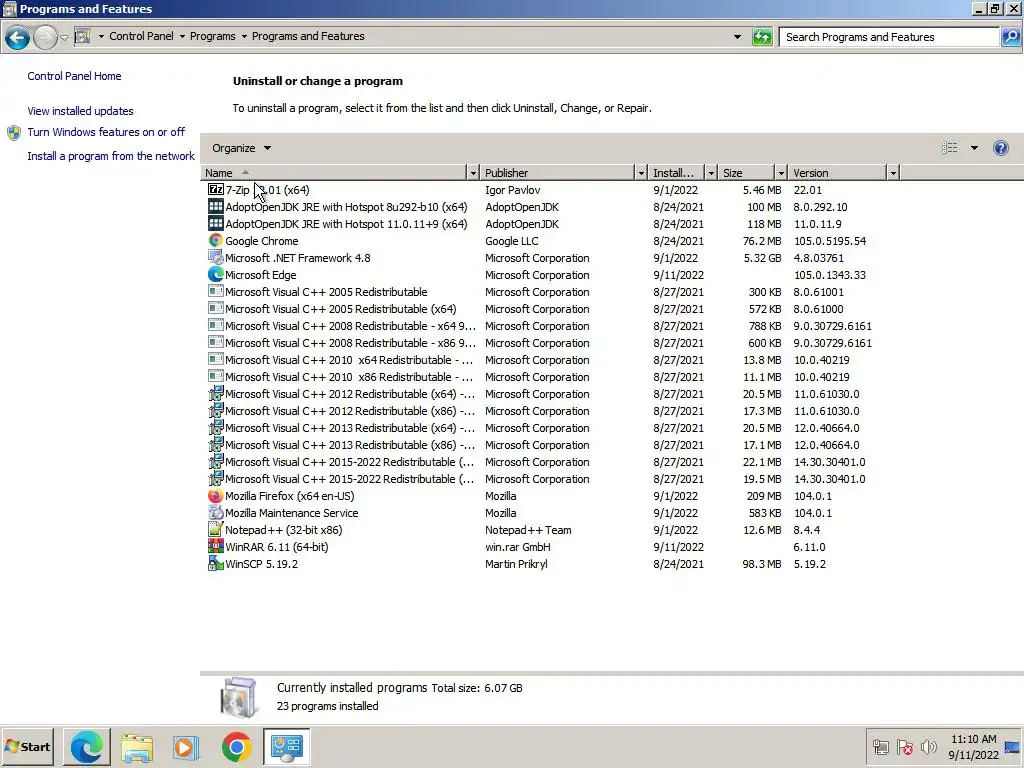
Task: Click in the Search Programs and Features box
Action: 889,37
